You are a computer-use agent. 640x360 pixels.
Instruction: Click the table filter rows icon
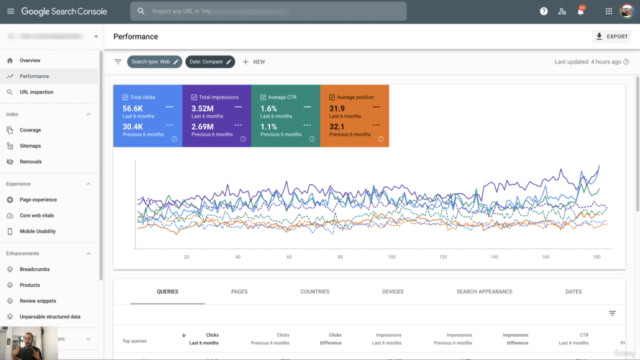click(612, 313)
